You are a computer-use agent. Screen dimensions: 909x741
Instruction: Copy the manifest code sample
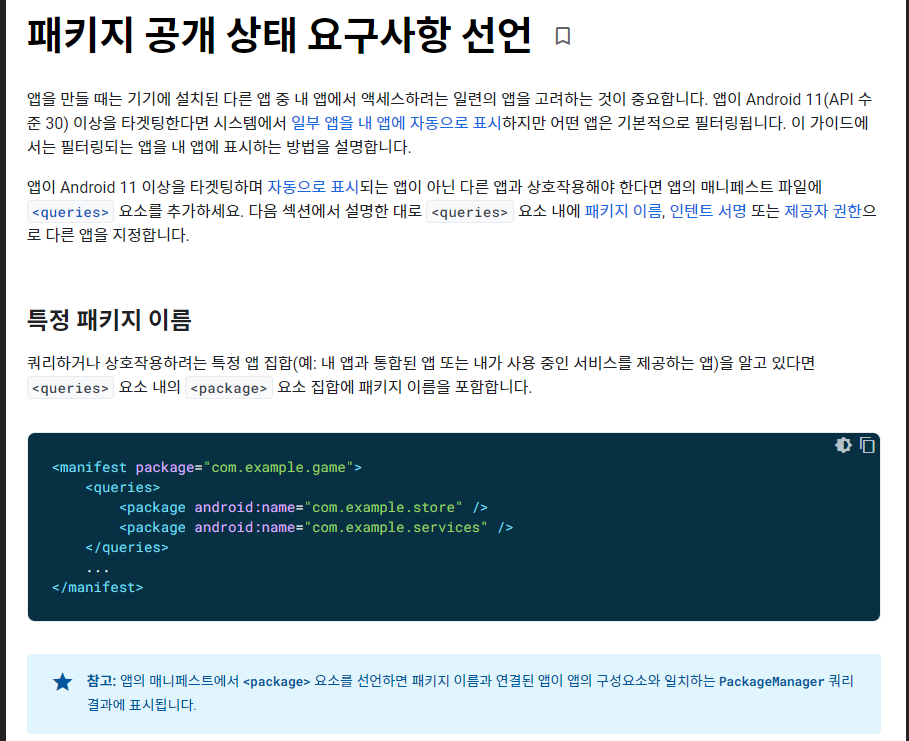tap(867, 445)
